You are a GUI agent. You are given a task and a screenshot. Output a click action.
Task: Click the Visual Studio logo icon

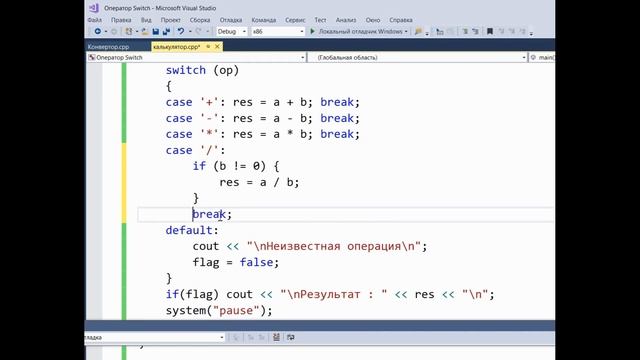(93, 8)
